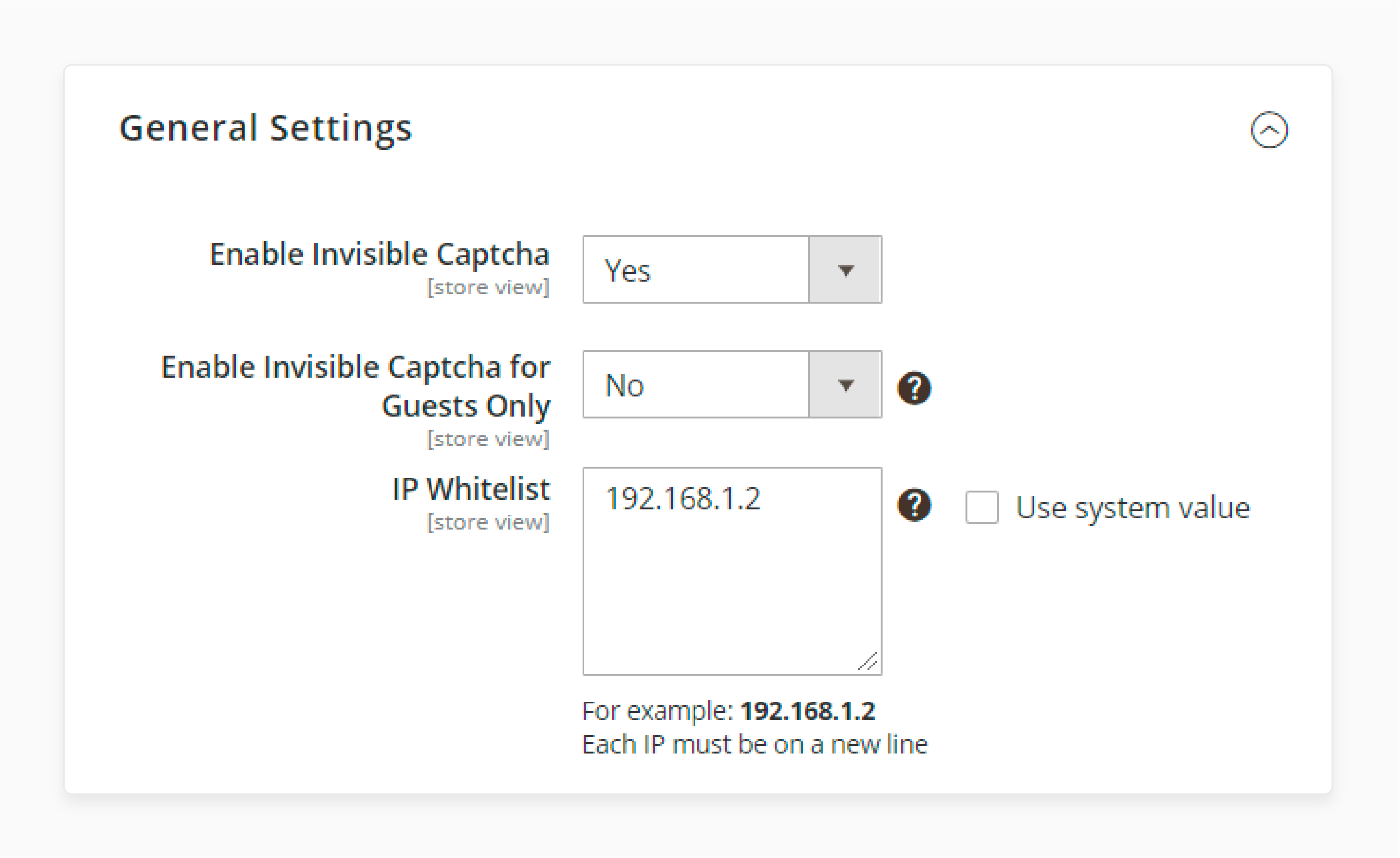Click the note Each IP must be on a new line

tap(755, 744)
